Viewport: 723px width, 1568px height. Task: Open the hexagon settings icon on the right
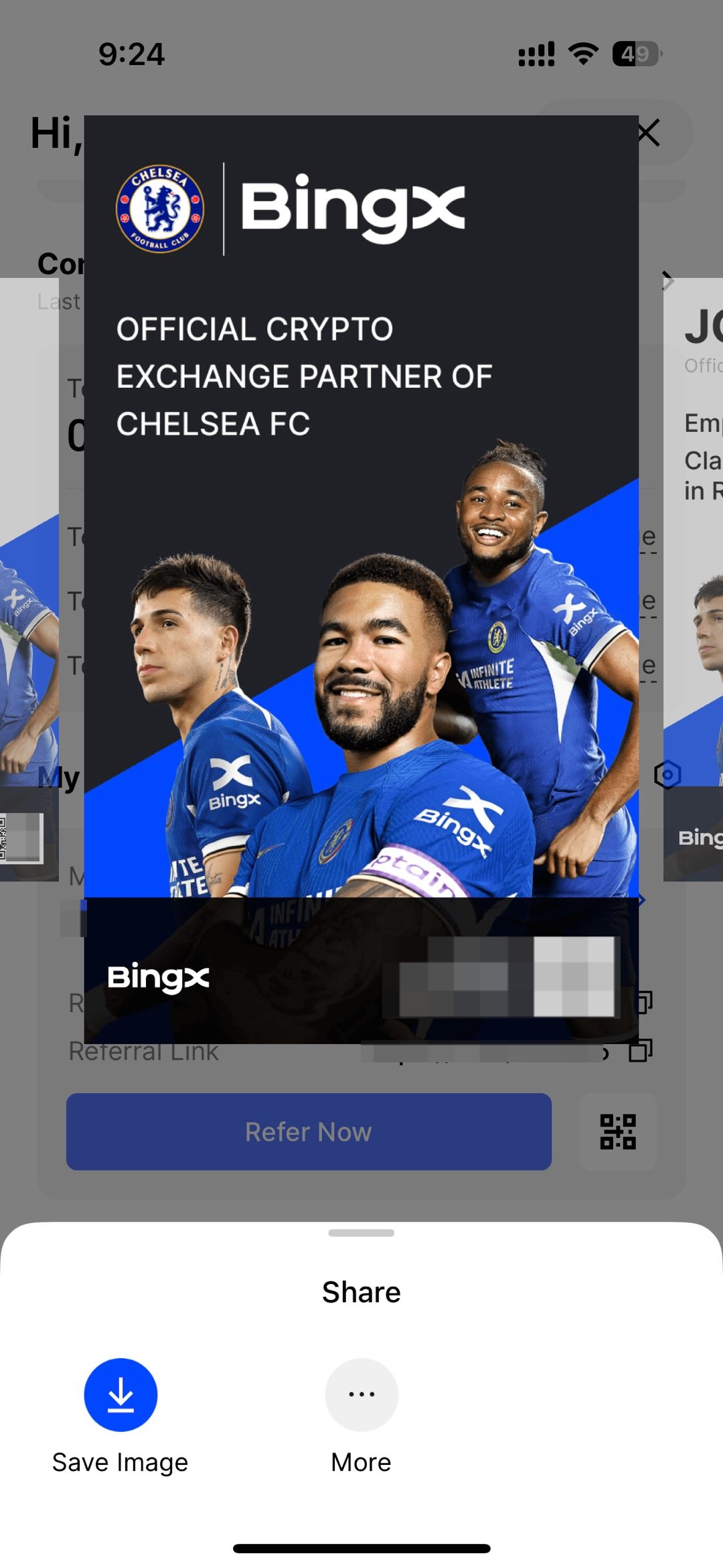667,775
